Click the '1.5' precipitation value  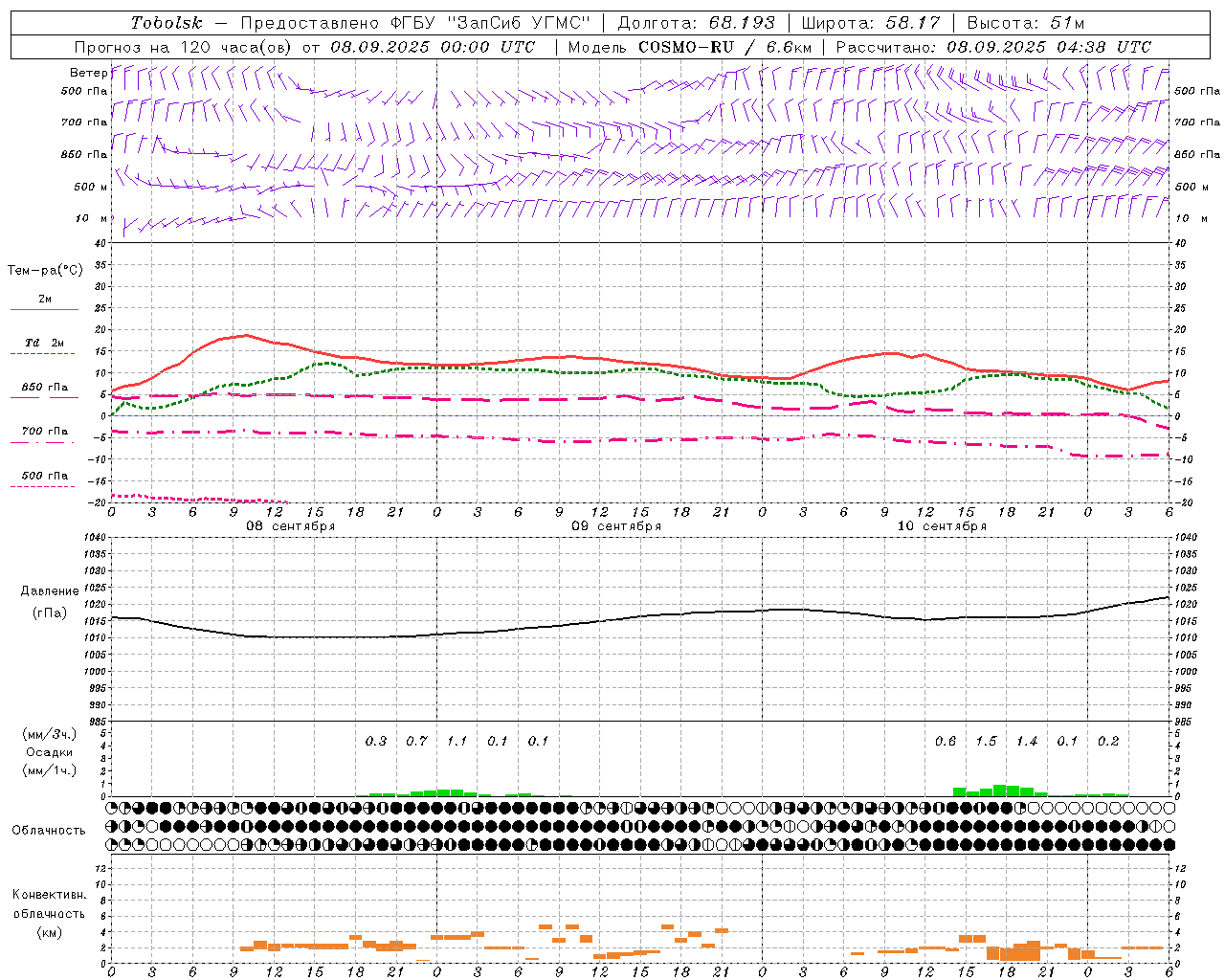click(986, 741)
